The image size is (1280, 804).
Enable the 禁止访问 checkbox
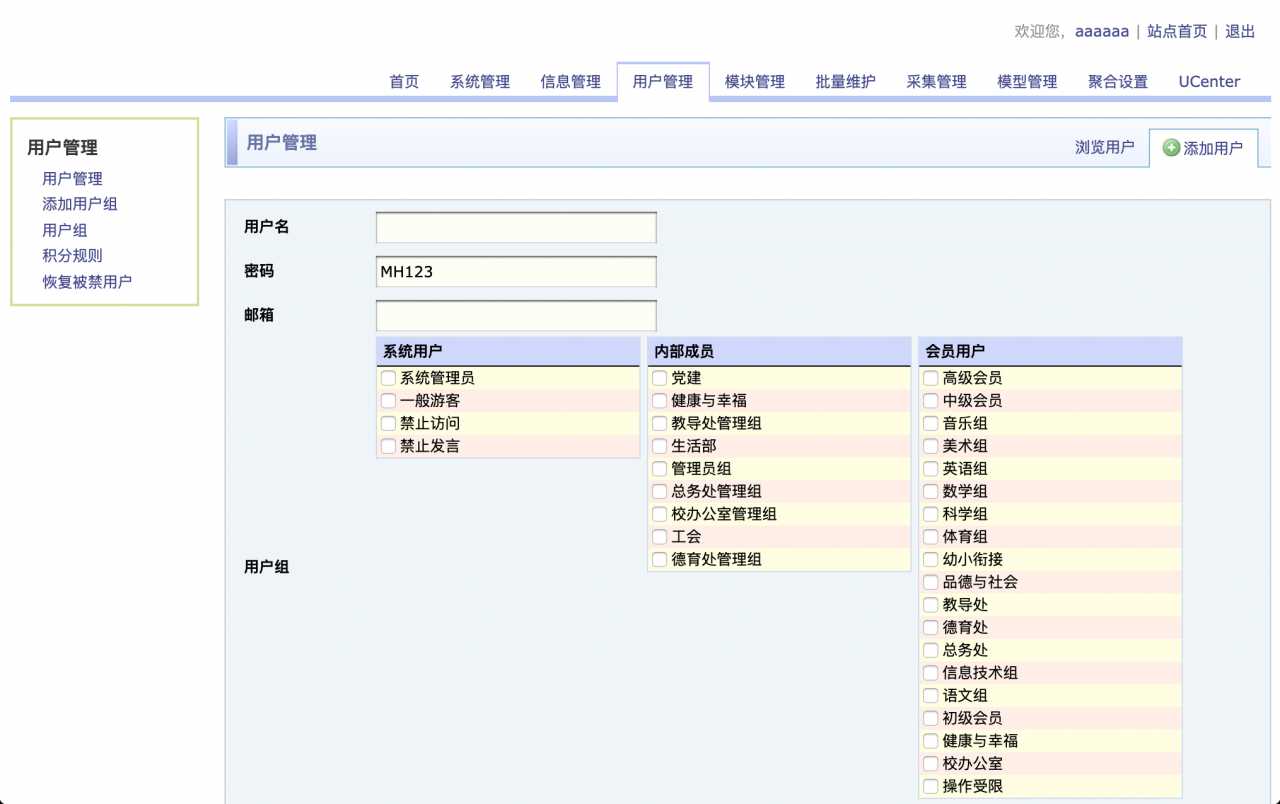388,423
